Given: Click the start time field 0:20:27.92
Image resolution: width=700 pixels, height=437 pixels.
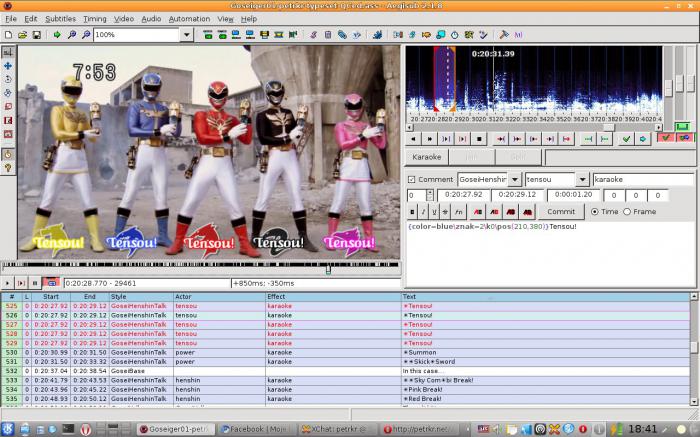Looking at the screenshot, I should pyautogui.click(x=464, y=195).
